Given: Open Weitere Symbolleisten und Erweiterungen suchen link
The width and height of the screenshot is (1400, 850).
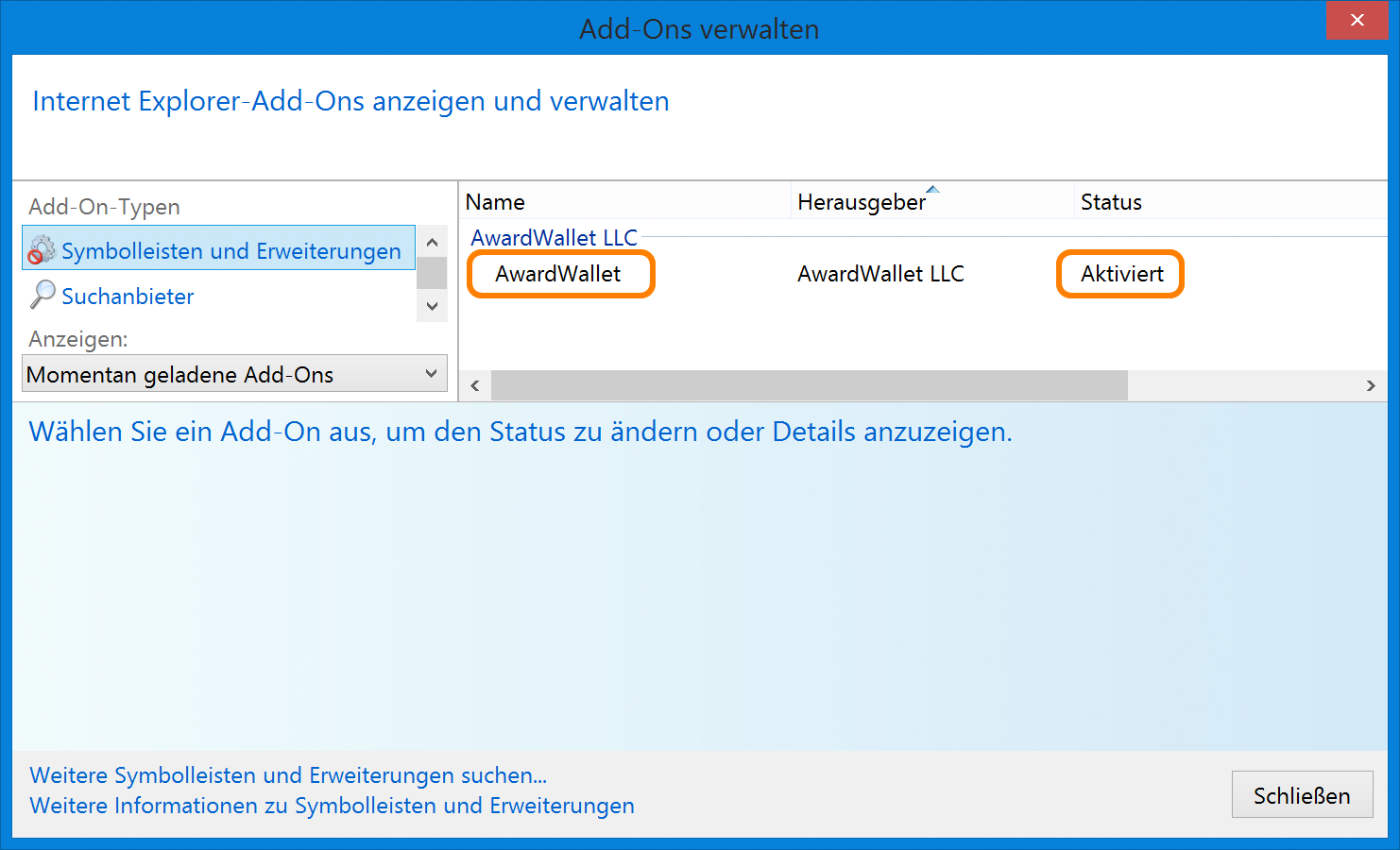Looking at the screenshot, I should (288, 775).
